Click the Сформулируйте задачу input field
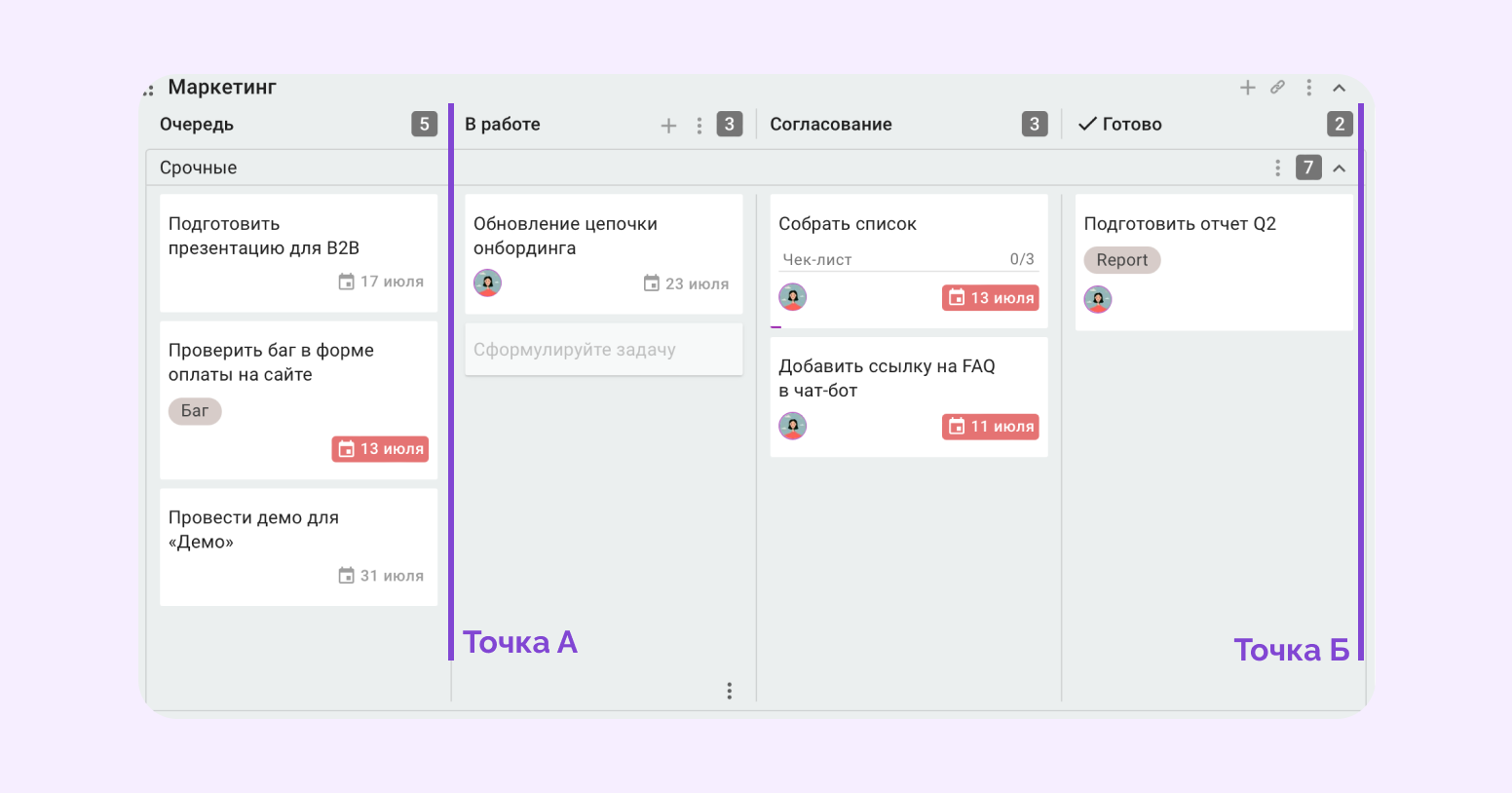Screen dimensions: 1512x793 pyautogui.click(x=604, y=350)
